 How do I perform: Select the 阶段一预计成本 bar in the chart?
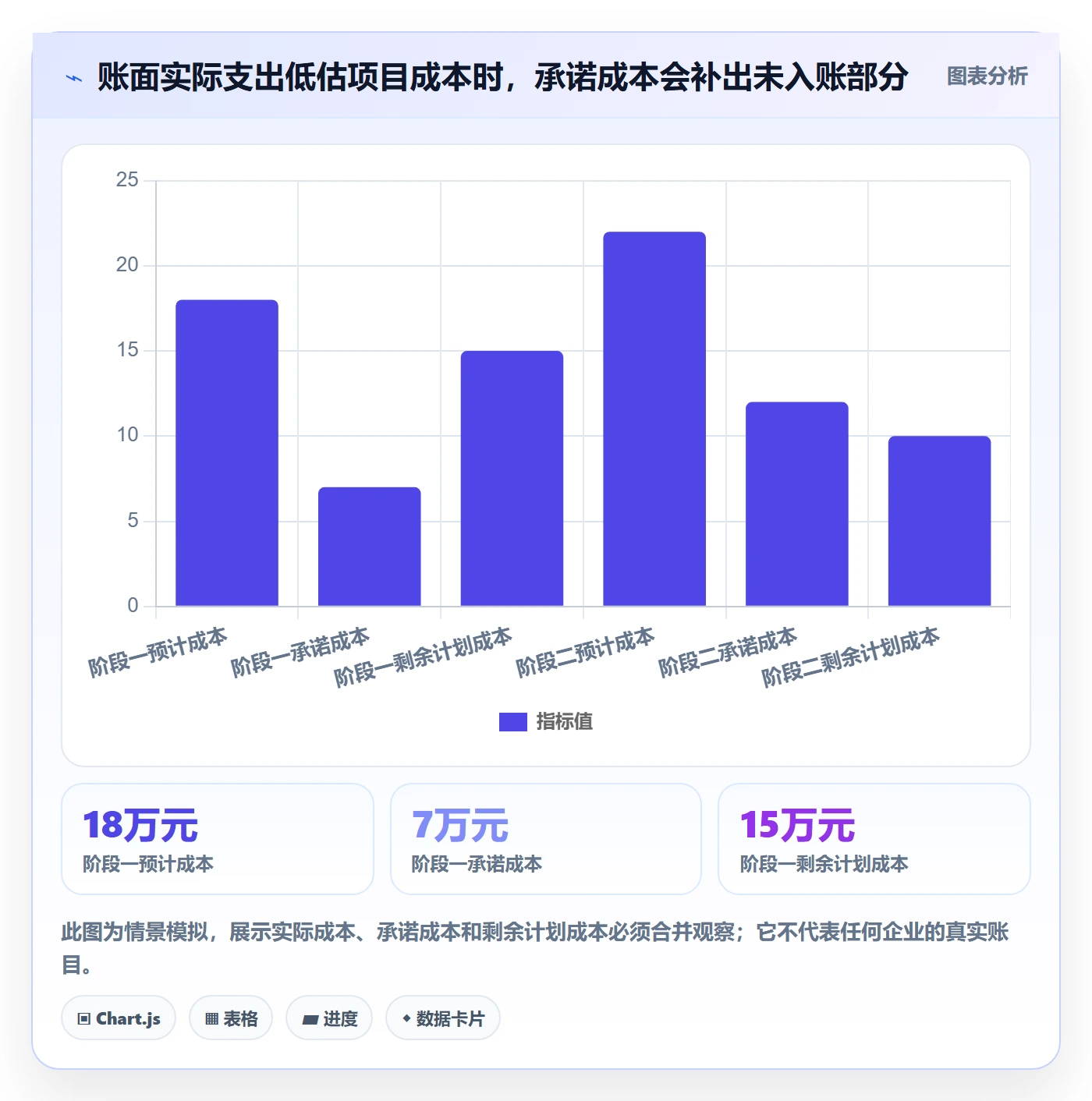click(227, 453)
